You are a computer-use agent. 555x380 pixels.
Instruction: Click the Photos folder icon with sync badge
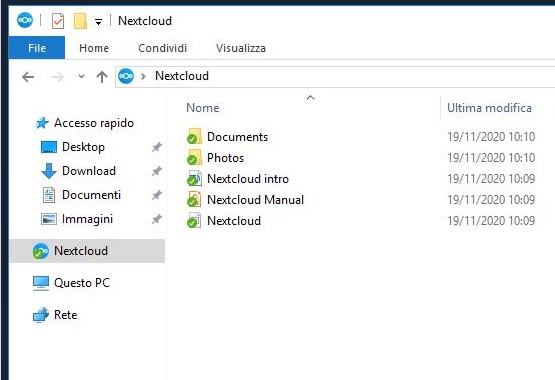point(194,157)
